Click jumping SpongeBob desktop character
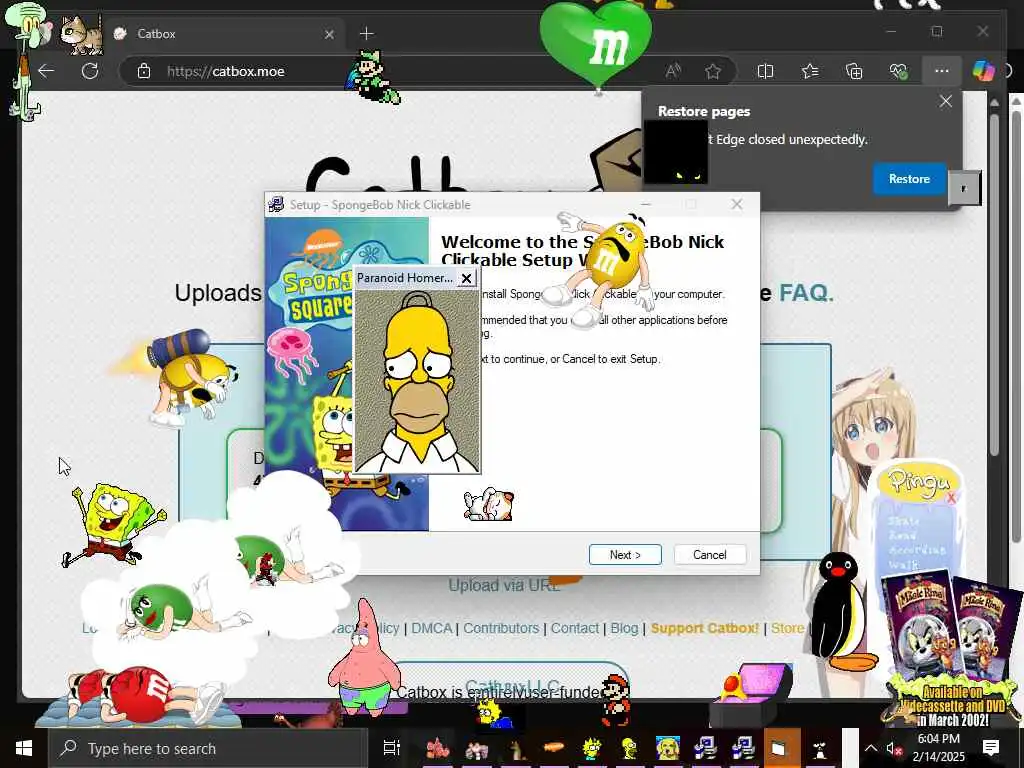Screen dimensions: 1024x768 point(112,525)
